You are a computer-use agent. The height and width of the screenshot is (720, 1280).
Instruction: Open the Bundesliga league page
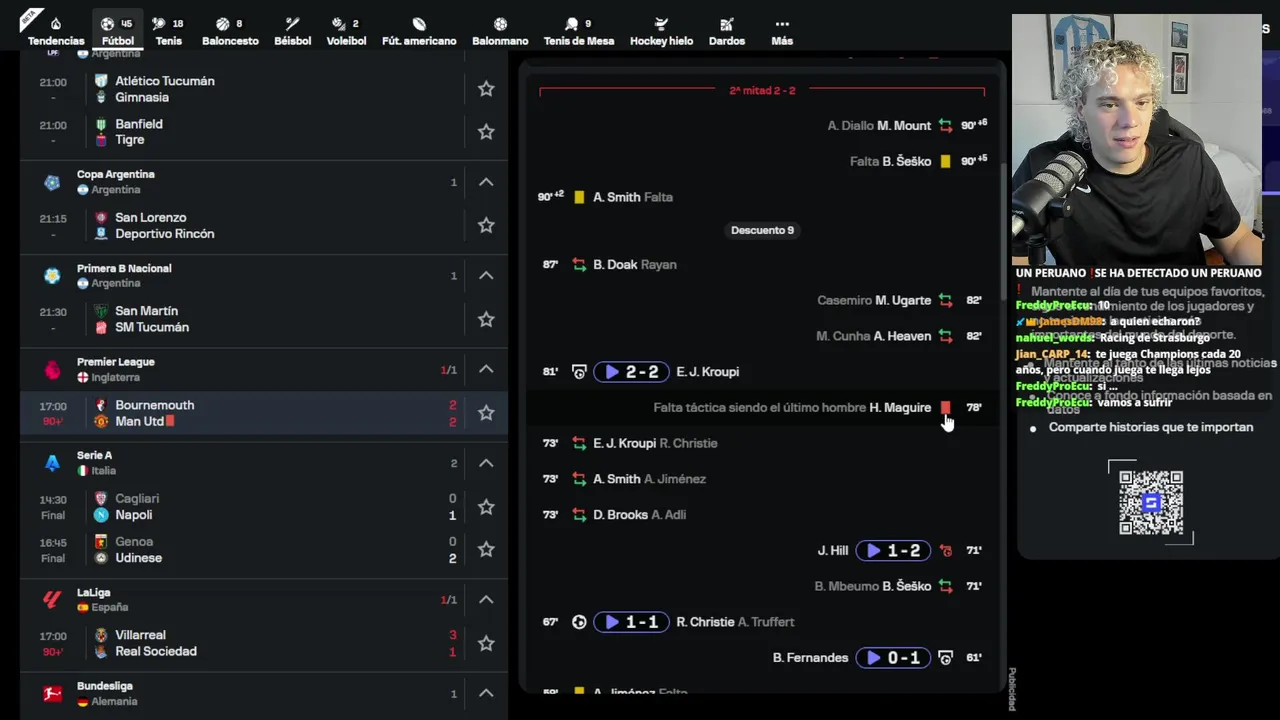pyautogui.click(x=105, y=686)
